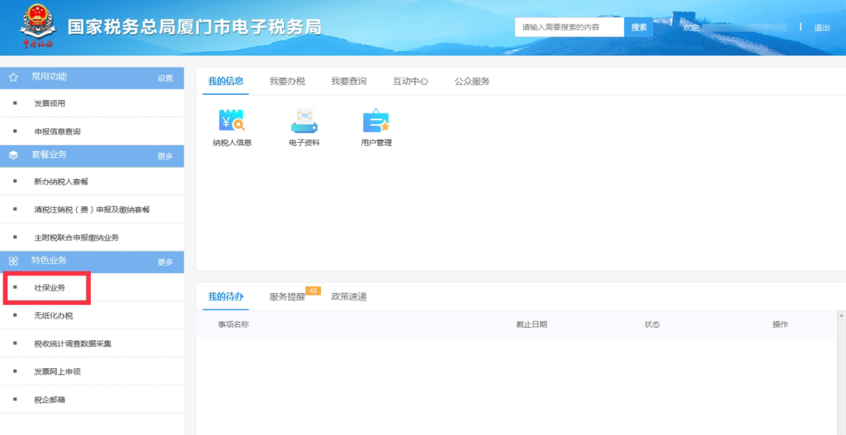This screenshot has height=435, width=846.
Task: Click the 国家税务总局厦门市电子税务局 title
Action: [194, 27]
